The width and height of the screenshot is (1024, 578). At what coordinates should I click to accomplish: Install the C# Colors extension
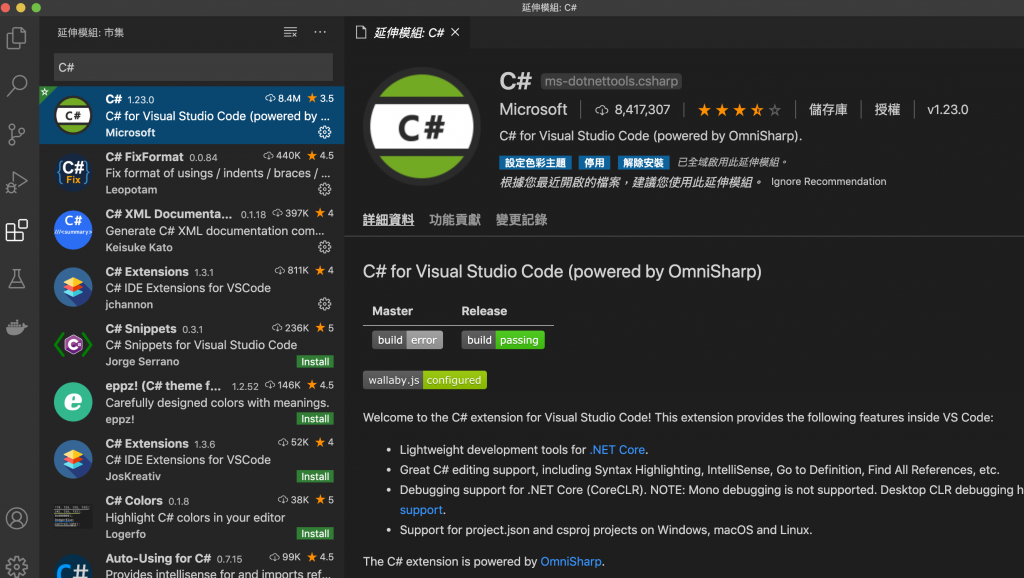315,534
